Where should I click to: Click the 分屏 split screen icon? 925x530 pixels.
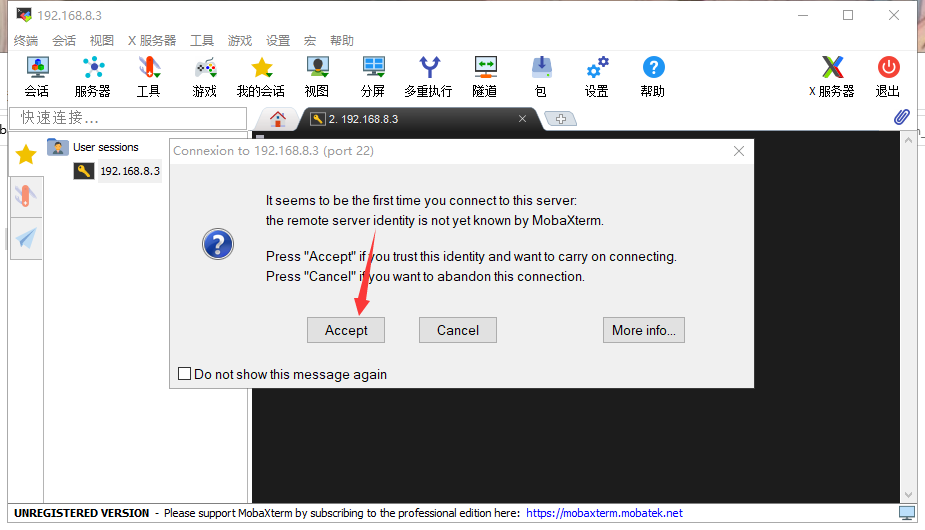[x=373, y=76]
